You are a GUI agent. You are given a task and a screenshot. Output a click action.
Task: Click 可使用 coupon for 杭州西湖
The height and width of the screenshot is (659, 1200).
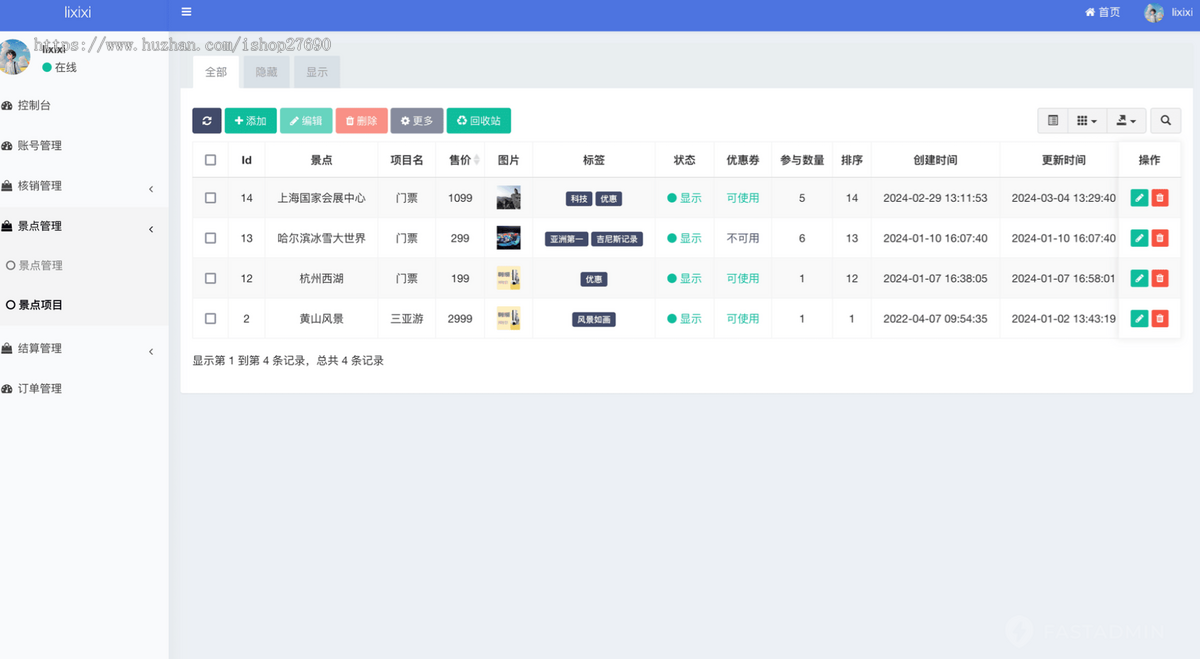[743, 278]
